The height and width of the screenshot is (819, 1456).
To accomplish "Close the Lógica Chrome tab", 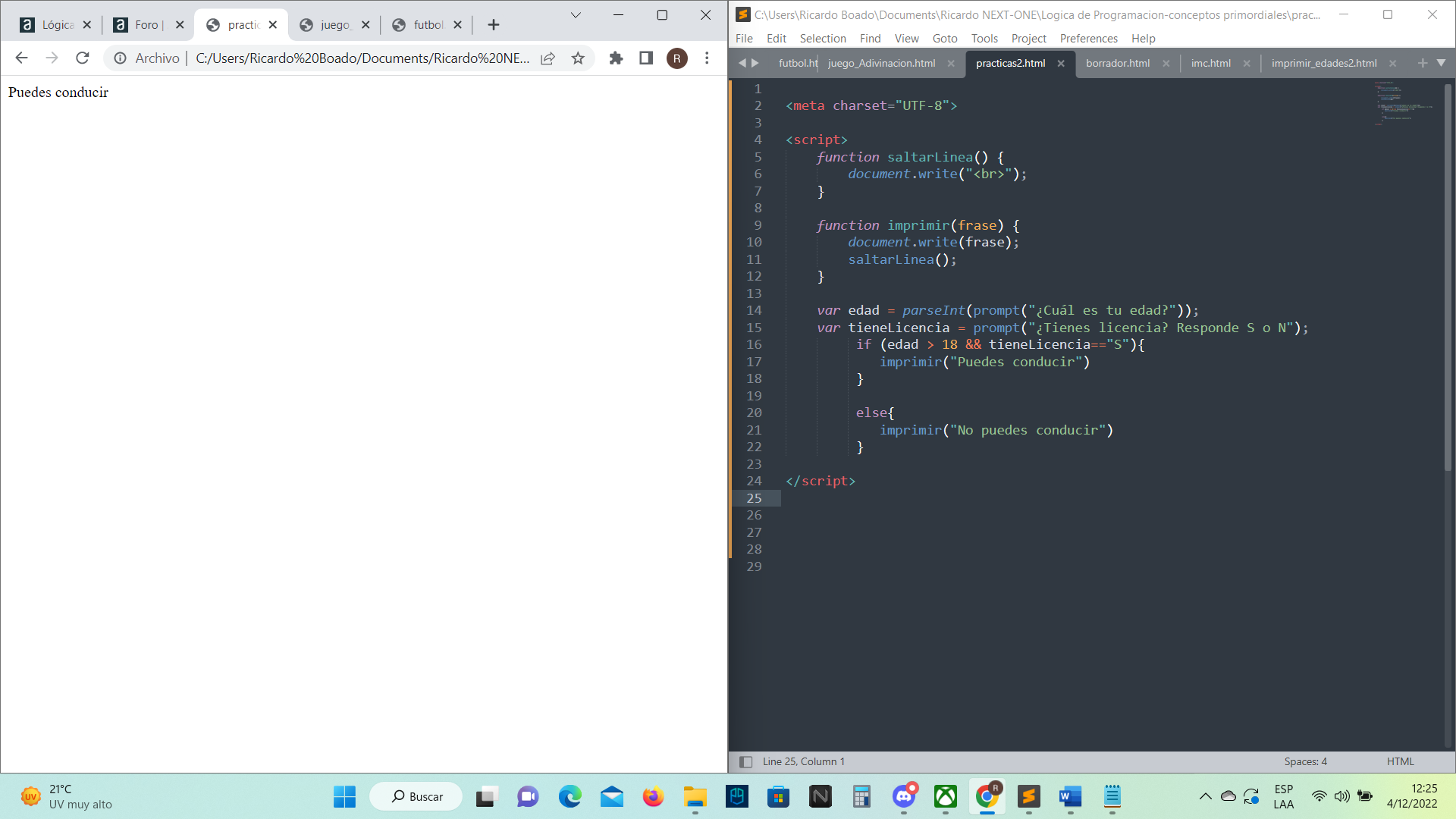I will (x=86, y=25).
